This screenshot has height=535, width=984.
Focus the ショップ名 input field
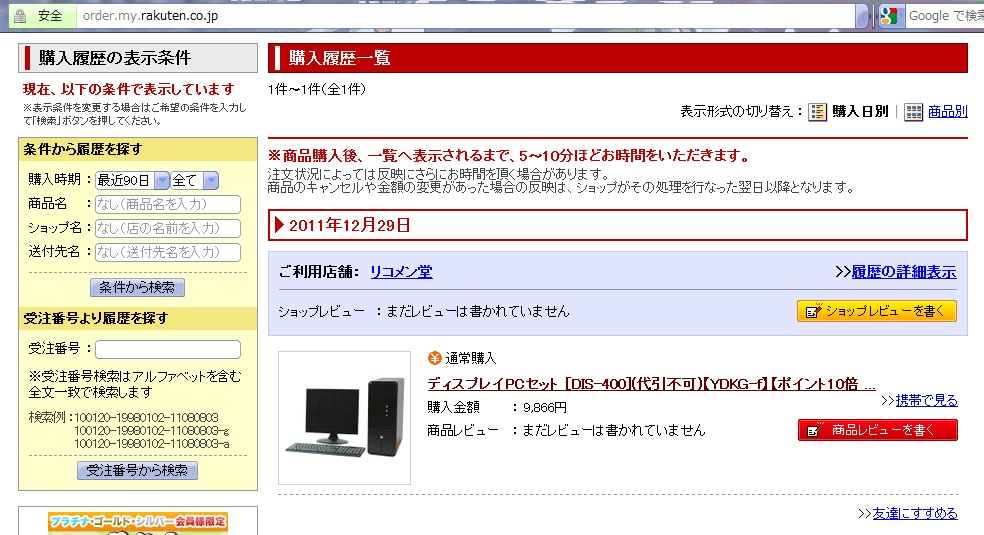pyautogui.click(x=168, y=228)
